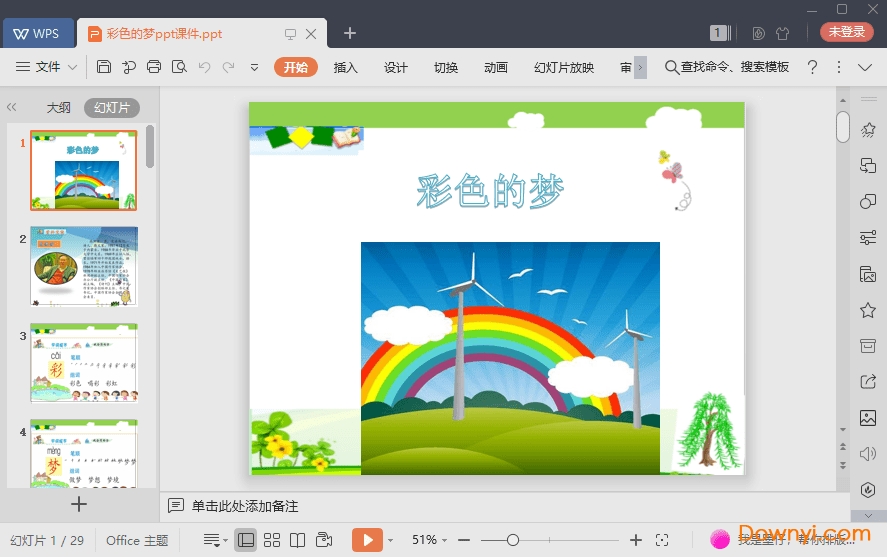
Task: Select slide 1 thumbnail
Action: click(x=84, y=170)
